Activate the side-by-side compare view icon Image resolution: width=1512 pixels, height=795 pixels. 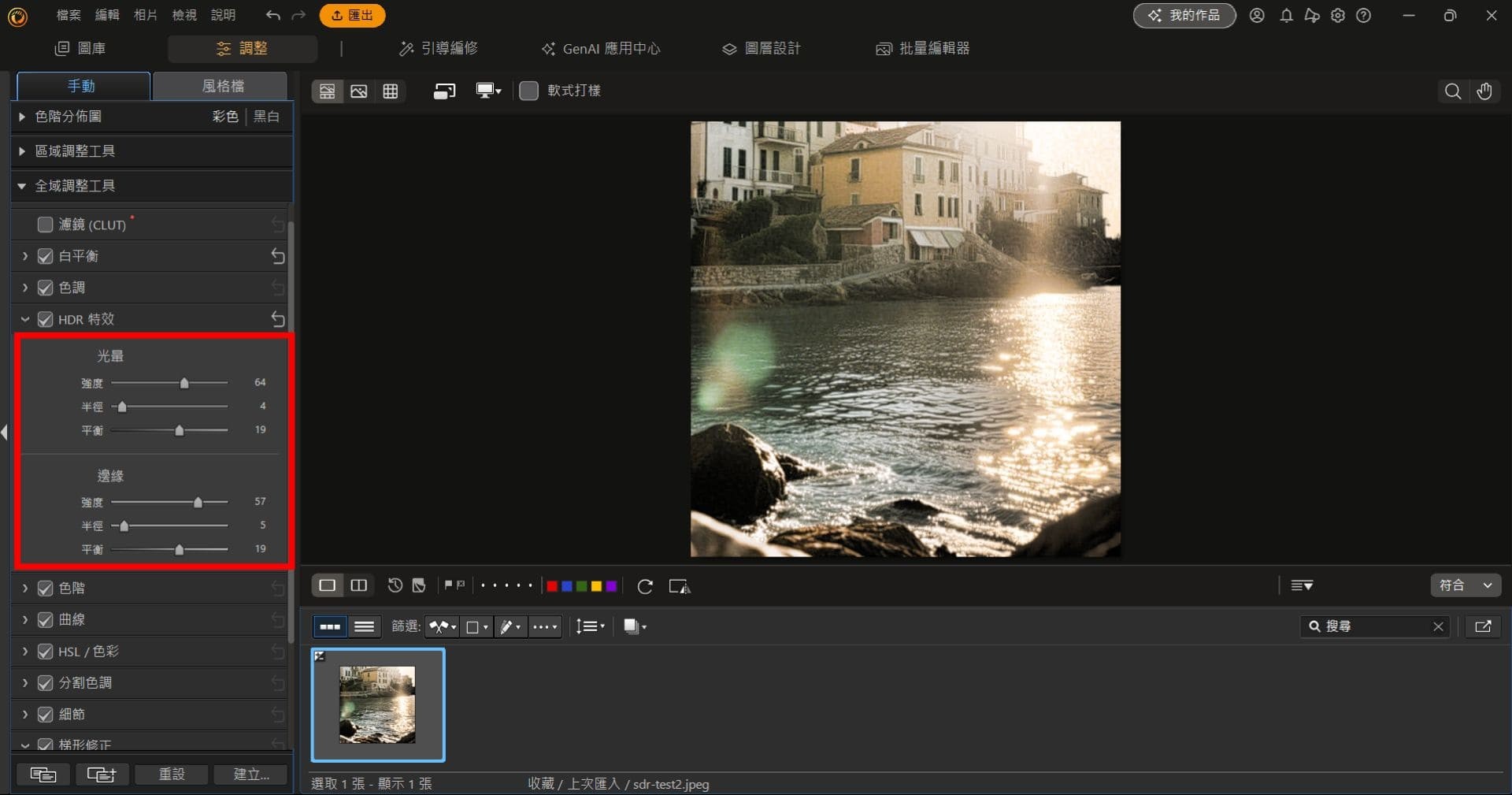tap(358, 585)
